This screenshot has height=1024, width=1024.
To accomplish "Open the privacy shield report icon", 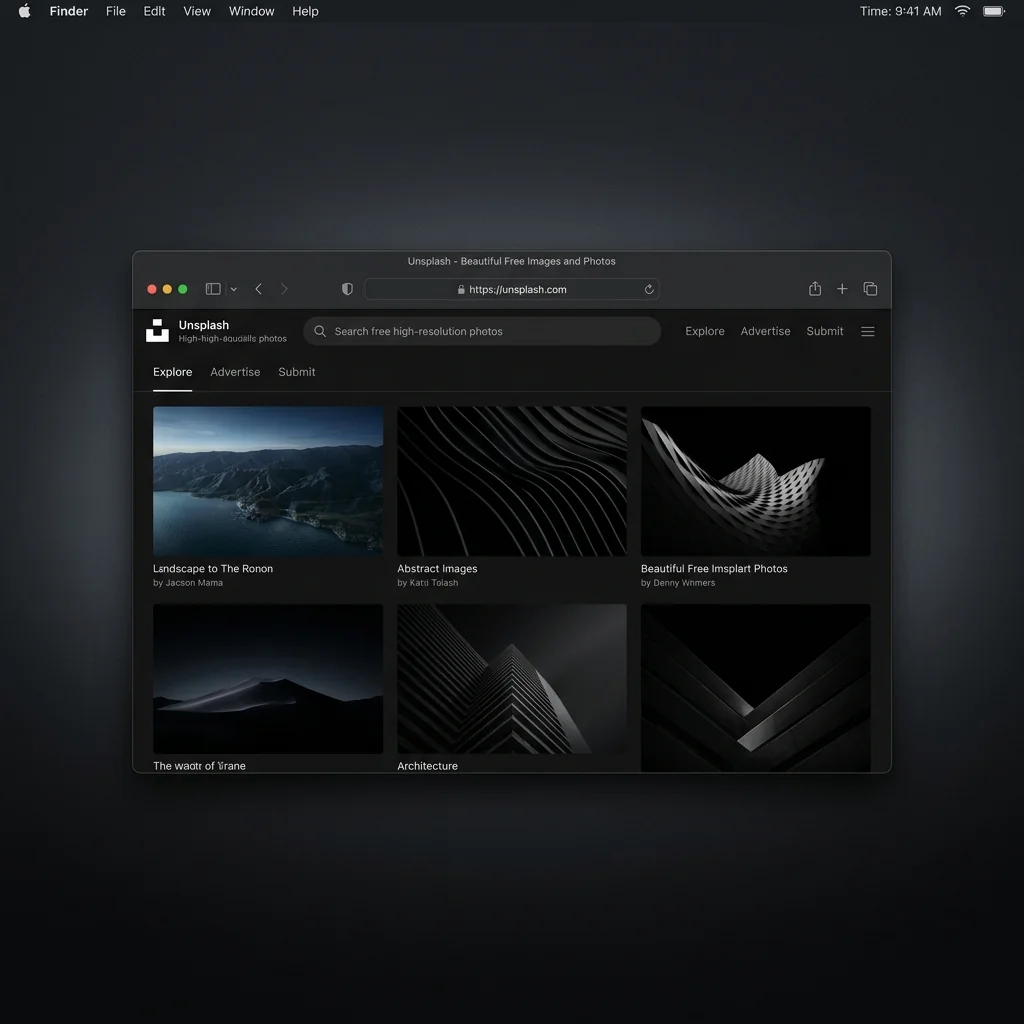I will point(347,289).
